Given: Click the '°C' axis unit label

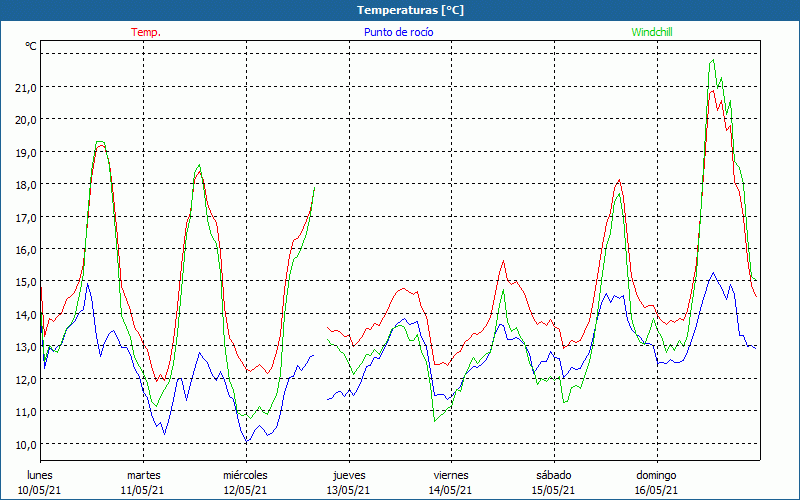Looking at the screenshot, I should pos(31,46).
